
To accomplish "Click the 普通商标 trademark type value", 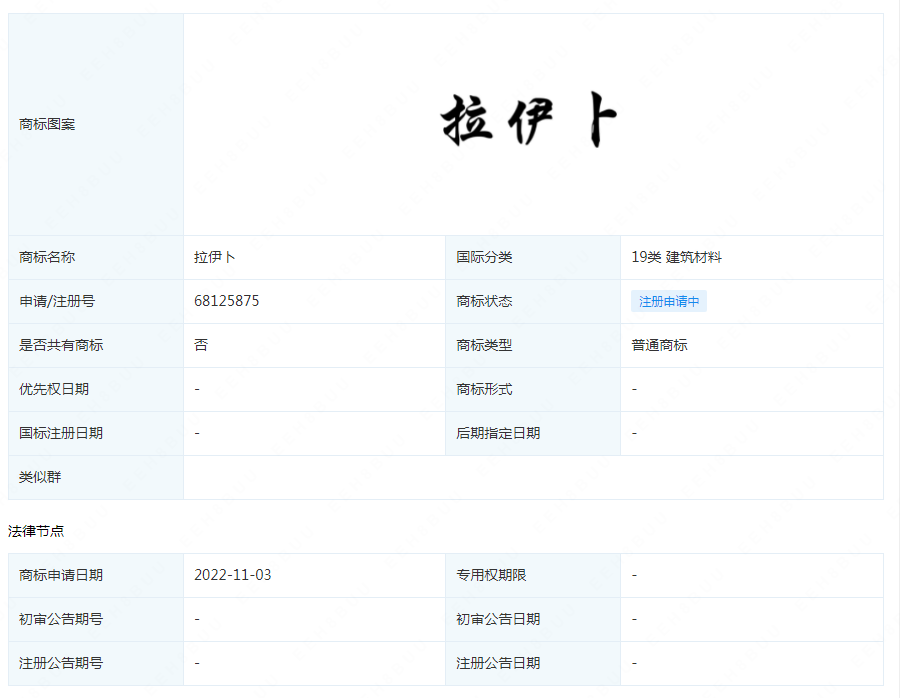I will [x=660, y=345].
